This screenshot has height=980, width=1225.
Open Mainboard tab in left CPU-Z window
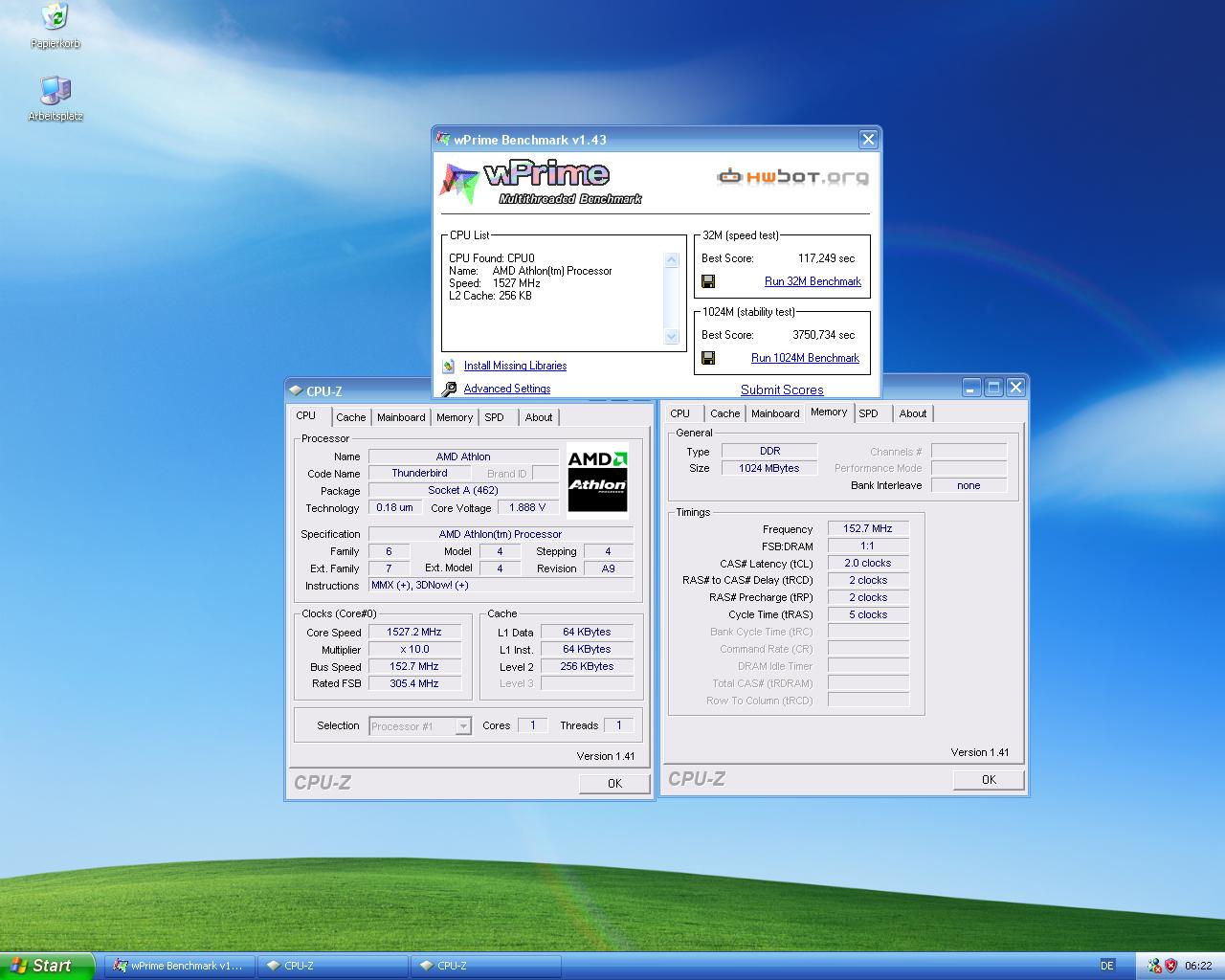click(401, 417)
